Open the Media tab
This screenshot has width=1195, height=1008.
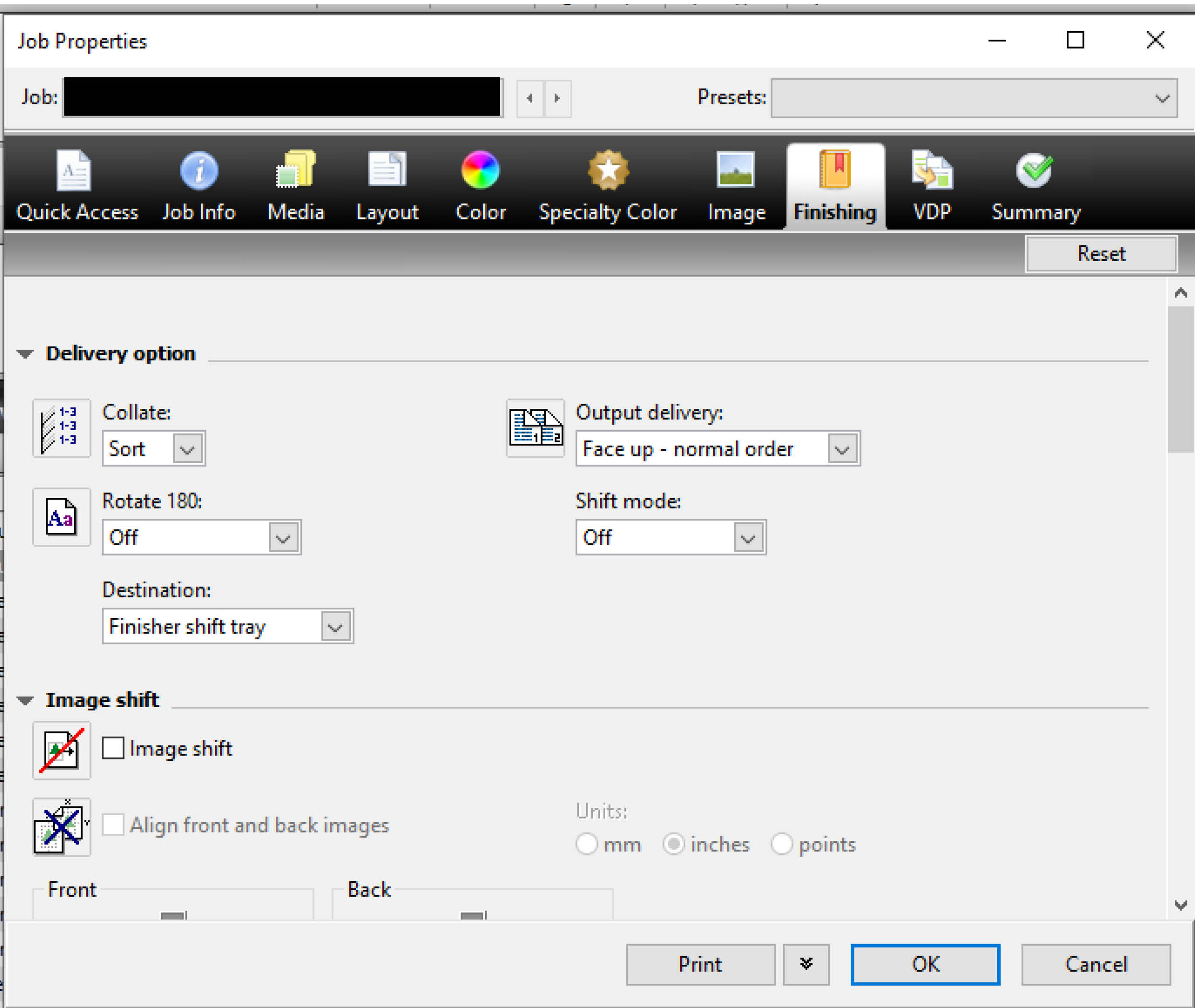point(296,186)
